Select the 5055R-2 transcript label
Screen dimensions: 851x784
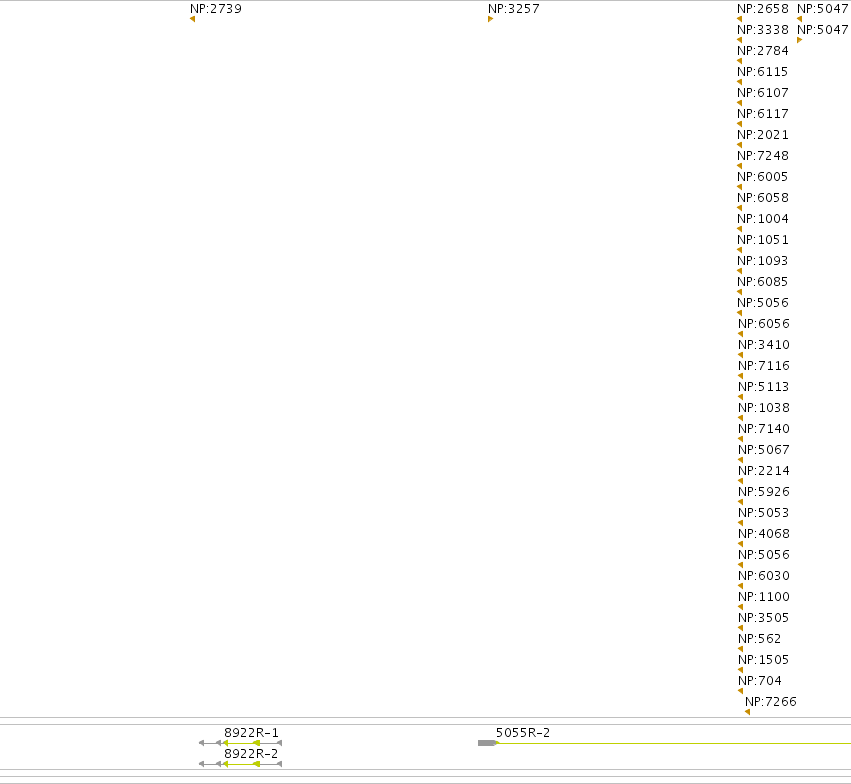click(x=523, y=733)
